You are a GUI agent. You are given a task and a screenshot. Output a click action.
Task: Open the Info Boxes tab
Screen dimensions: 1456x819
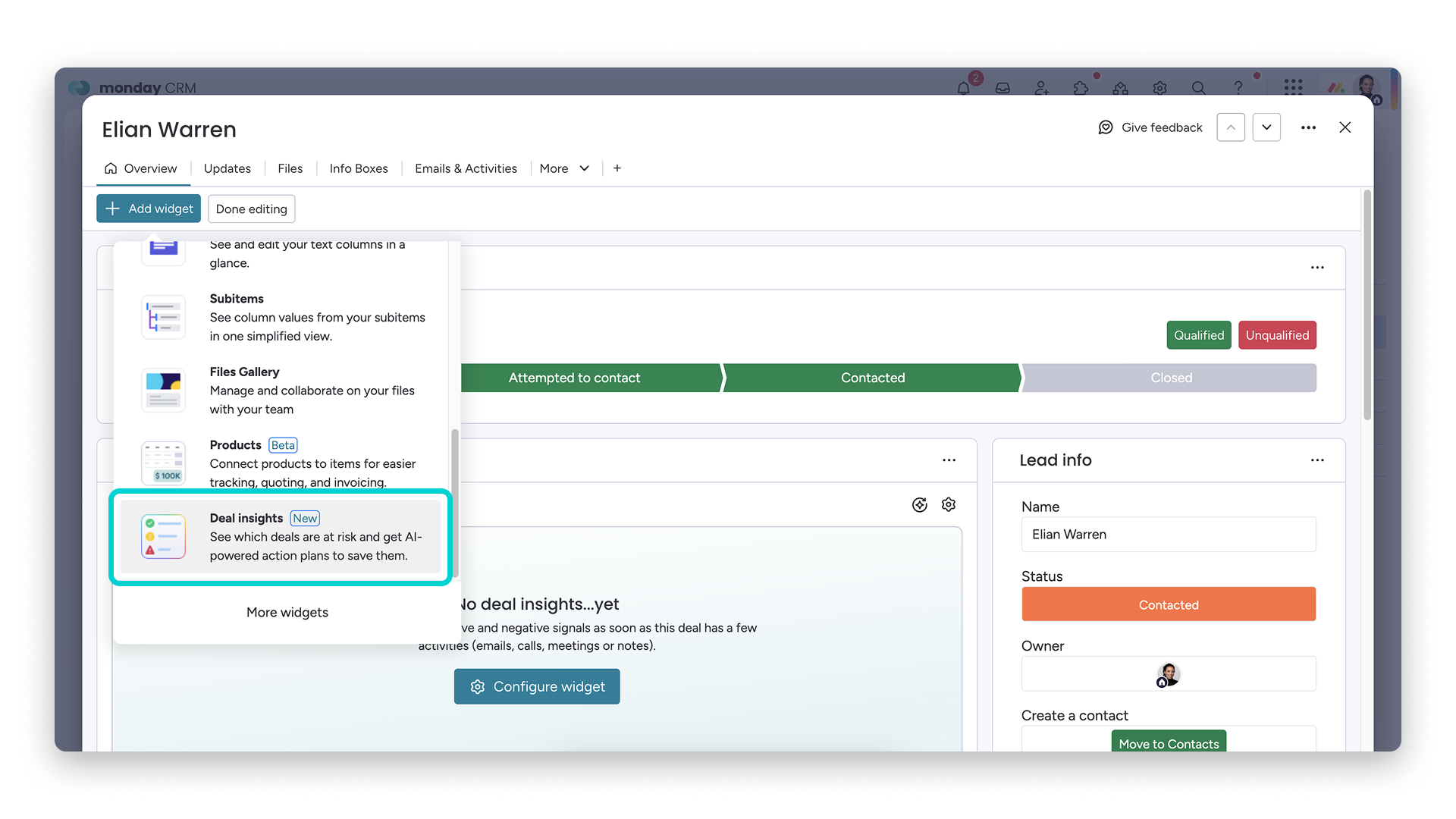coord(359,168)
